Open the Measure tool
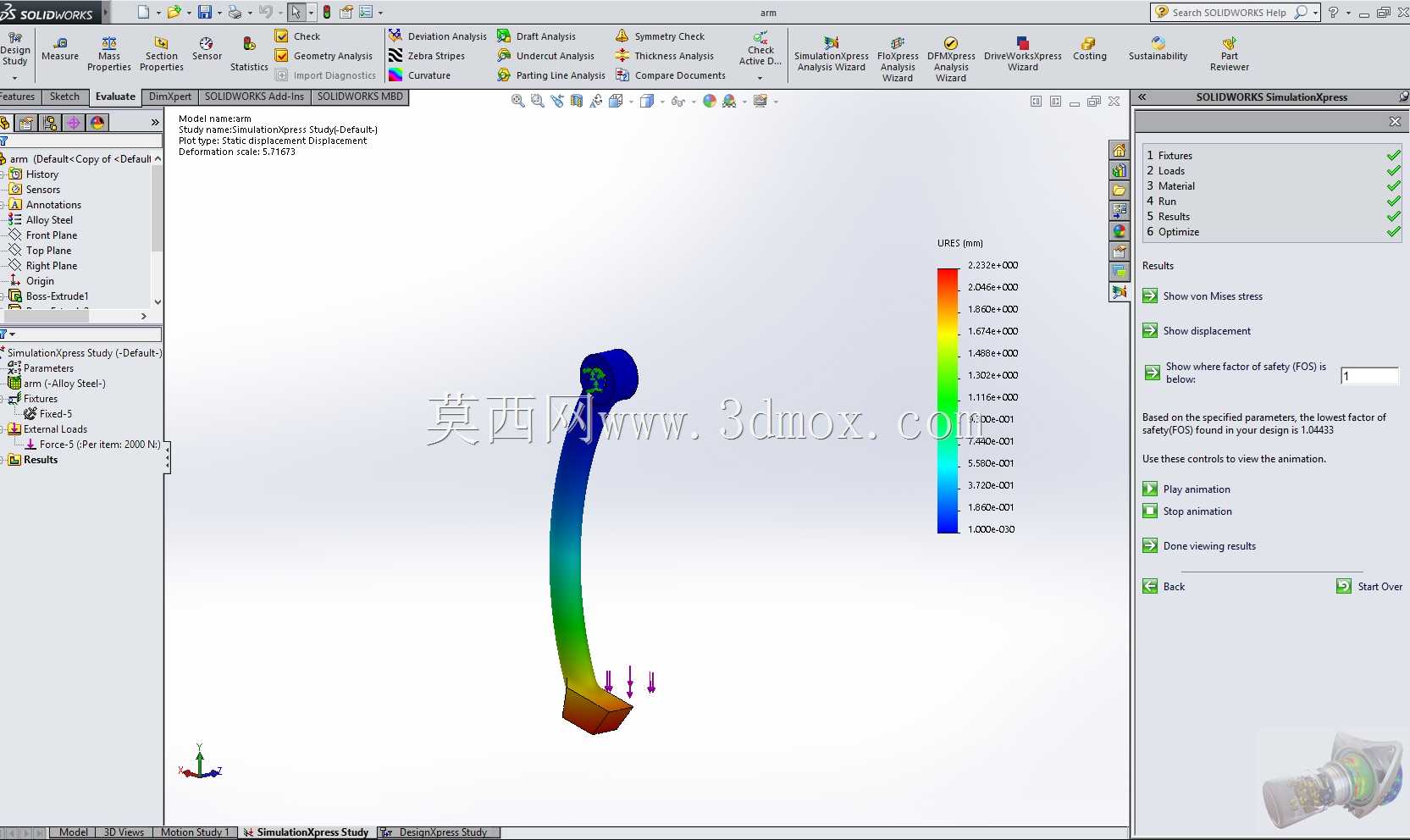 (60, 49)
